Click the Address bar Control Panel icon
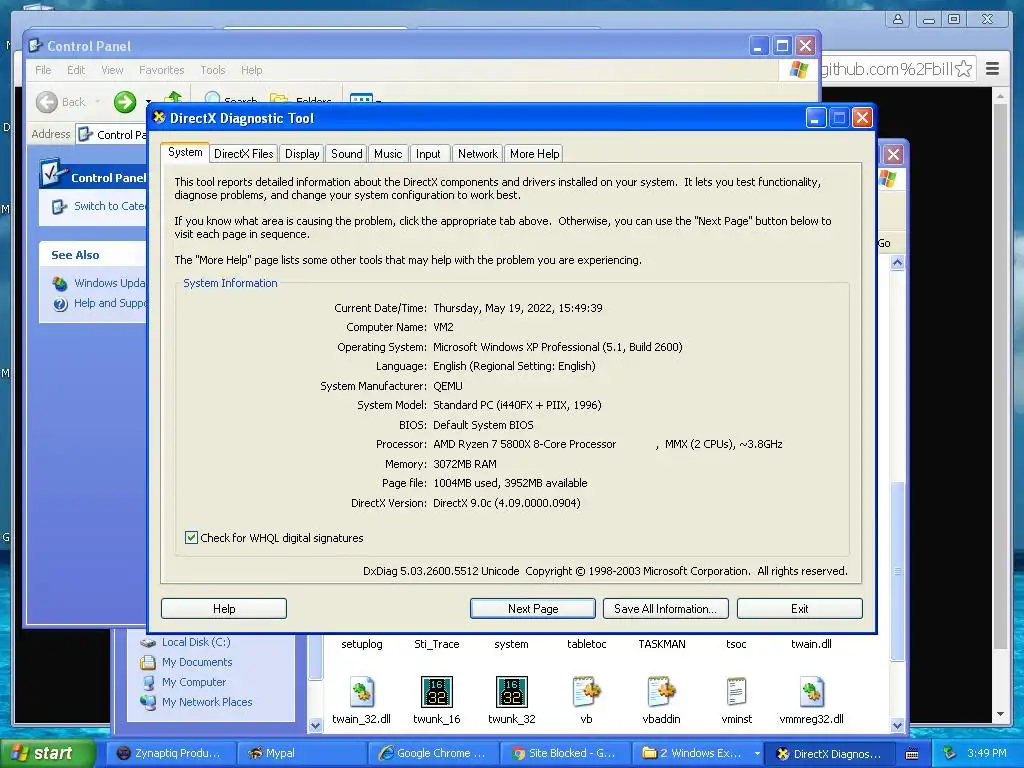The width and height of the screenshot is (1024, 768). [85, 135]
